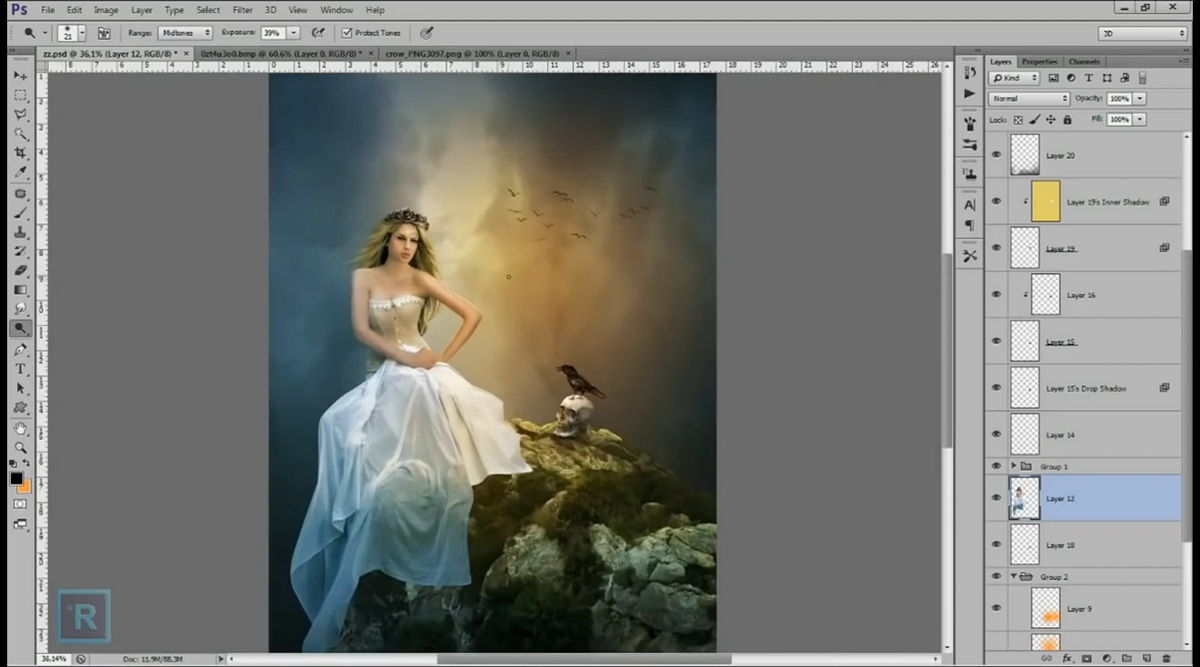Viewport: 1200px width, 667px height.
Task: Open the workspace 3D dropdown
Action: coord(1142,33)
